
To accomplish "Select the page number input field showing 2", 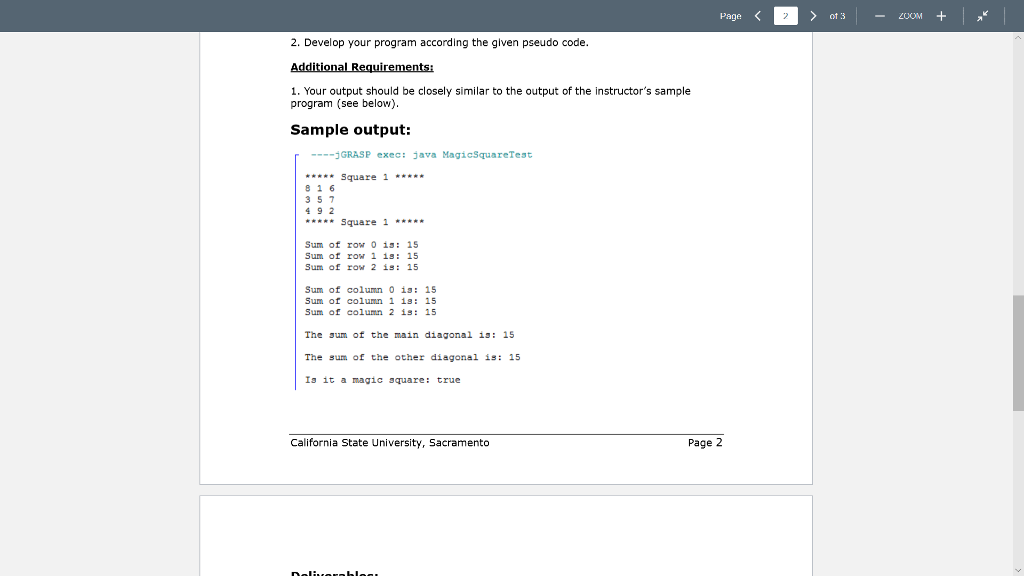I will tap(785, 16).
